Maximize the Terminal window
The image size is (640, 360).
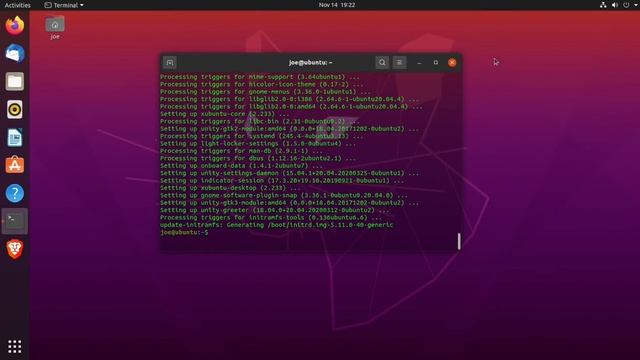(x=436, y=62)
